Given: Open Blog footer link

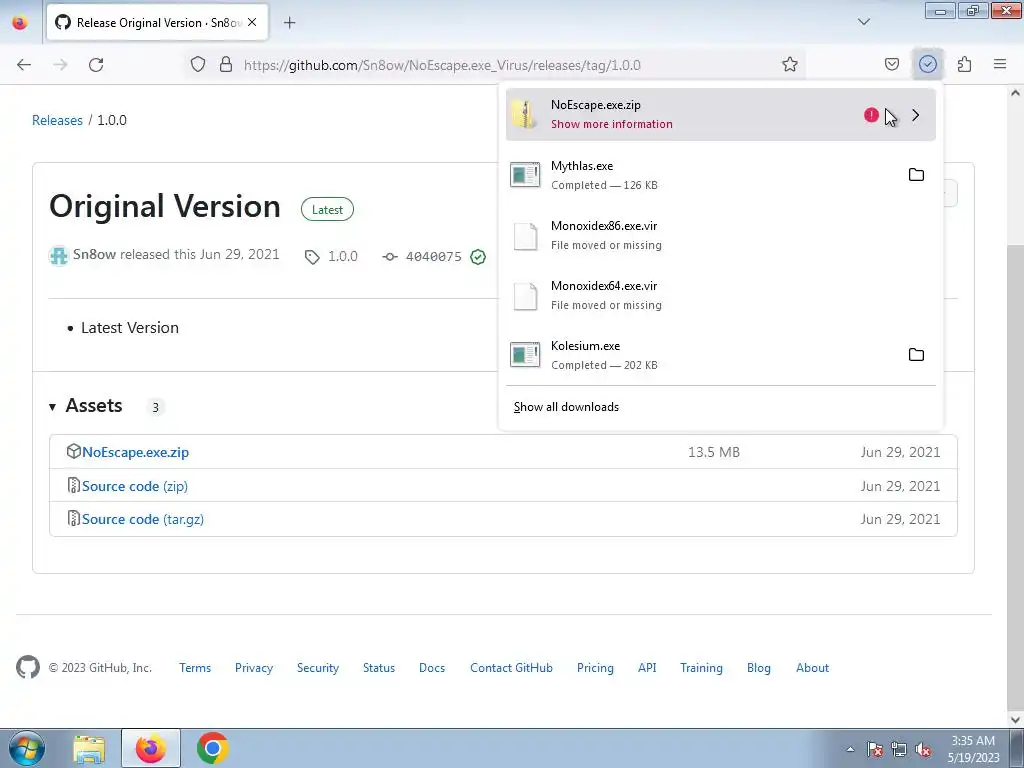Looking at the screenshot, I should coord(758,667).
